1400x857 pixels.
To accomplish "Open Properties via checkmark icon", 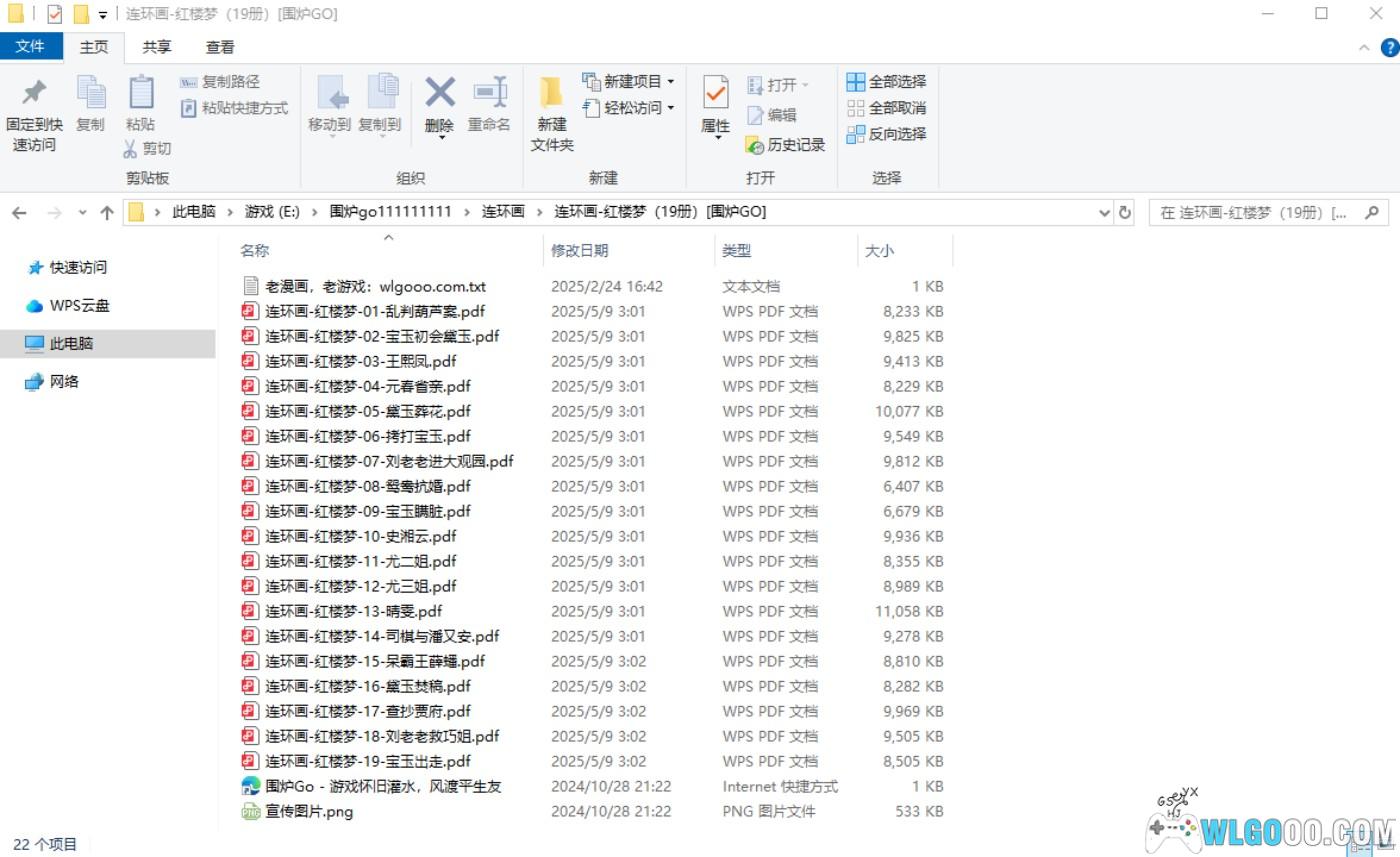I will tap(715, 94).
